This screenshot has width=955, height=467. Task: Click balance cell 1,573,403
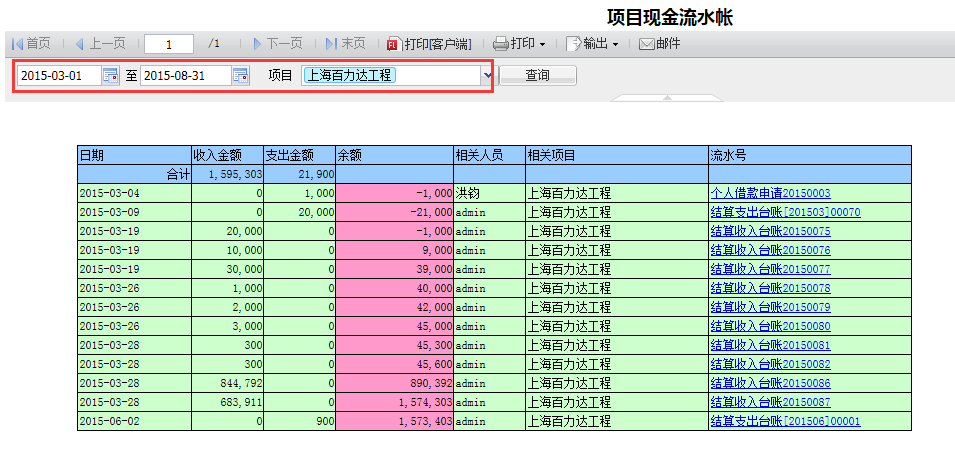[394, 421]
